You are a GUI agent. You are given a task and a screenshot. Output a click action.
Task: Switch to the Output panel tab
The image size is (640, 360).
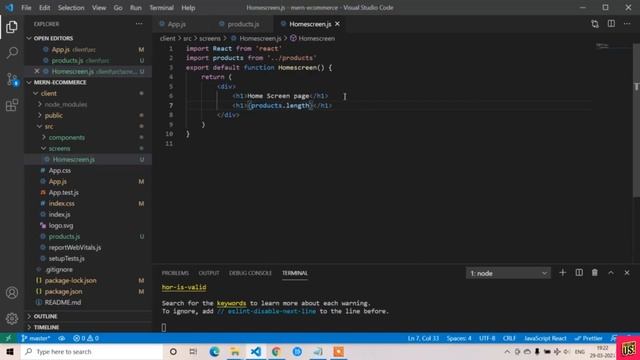(x=209, y=273)
